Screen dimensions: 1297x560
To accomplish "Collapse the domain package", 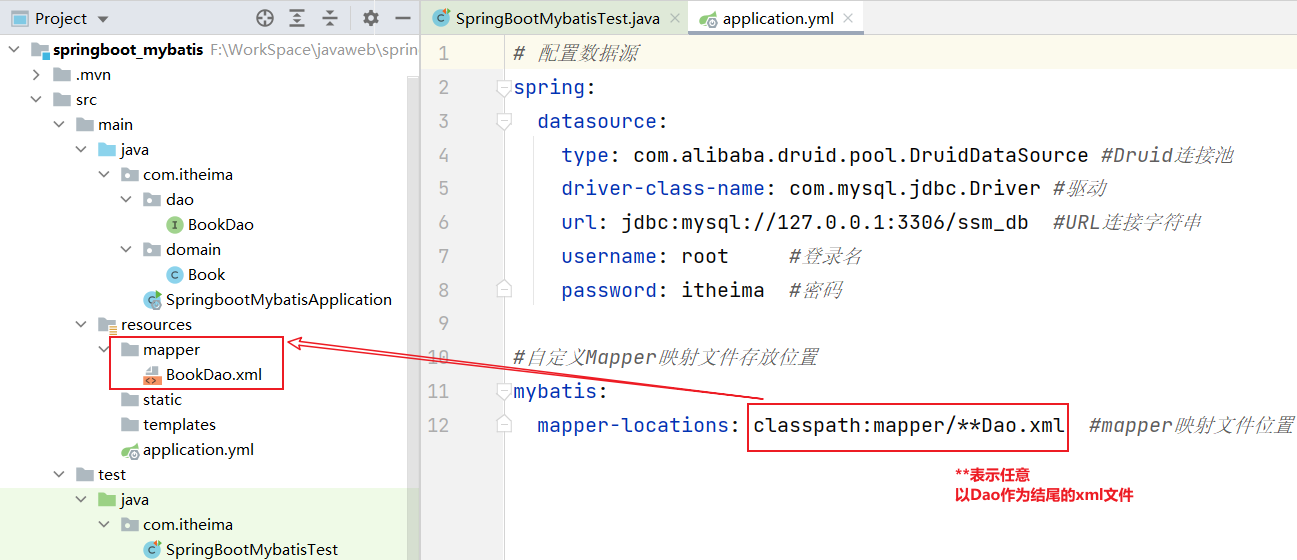I will click(x=125, y=249).
